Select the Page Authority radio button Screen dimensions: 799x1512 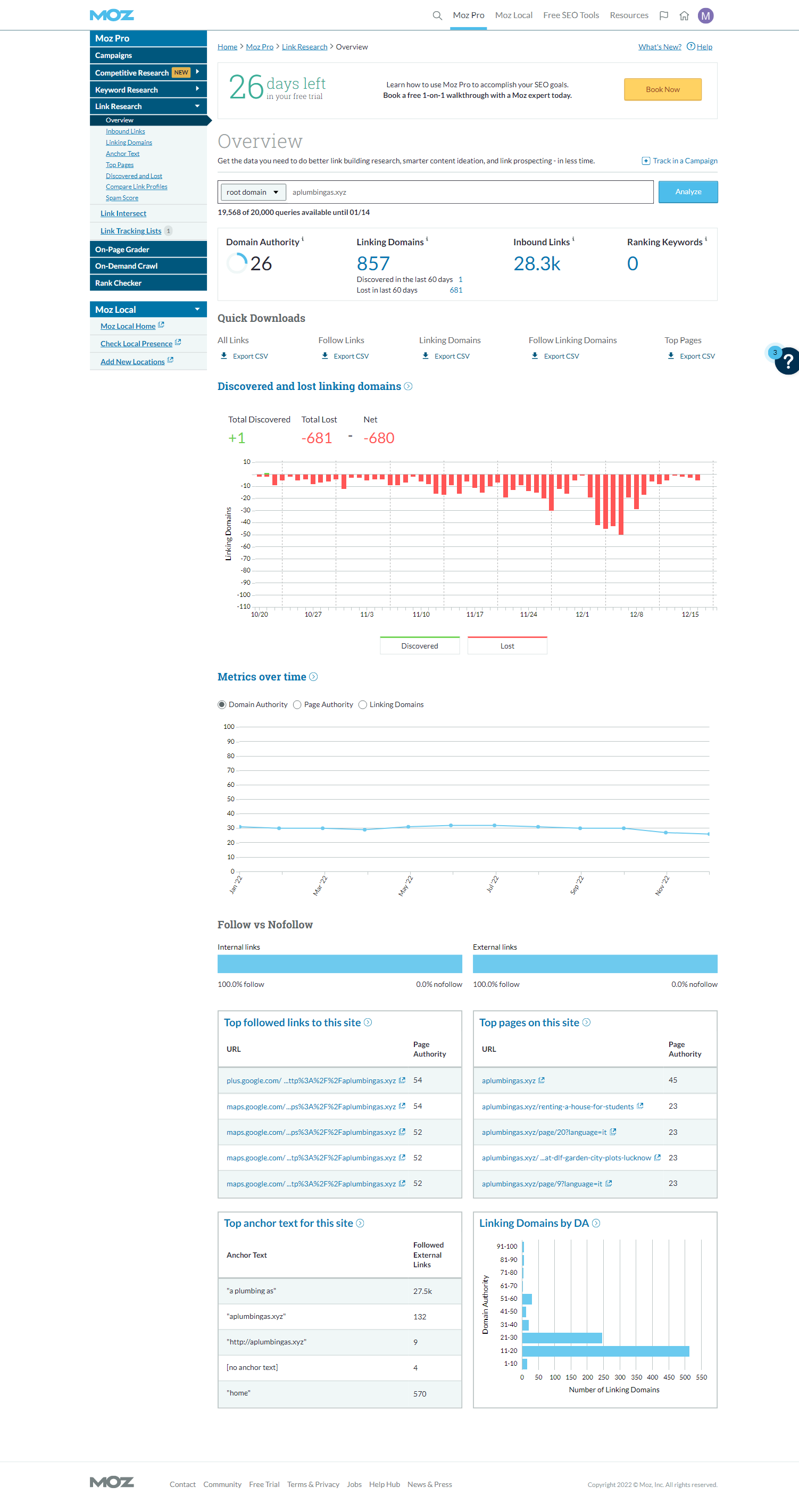(x=297, y=704)
